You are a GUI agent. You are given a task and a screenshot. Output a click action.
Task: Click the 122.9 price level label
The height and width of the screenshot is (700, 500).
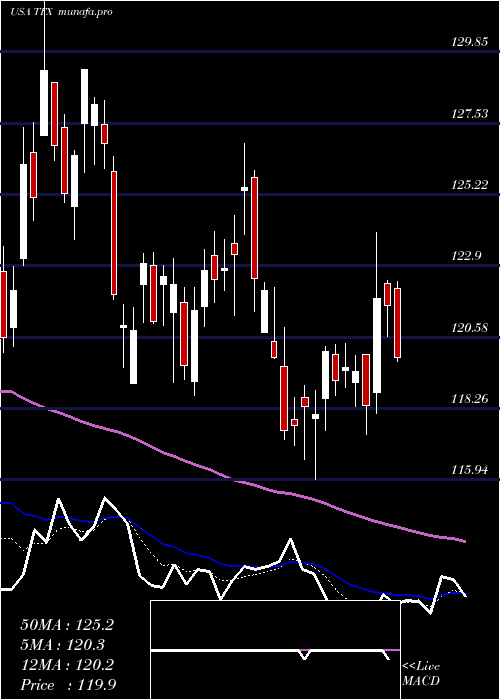click(x=467, y=256)
